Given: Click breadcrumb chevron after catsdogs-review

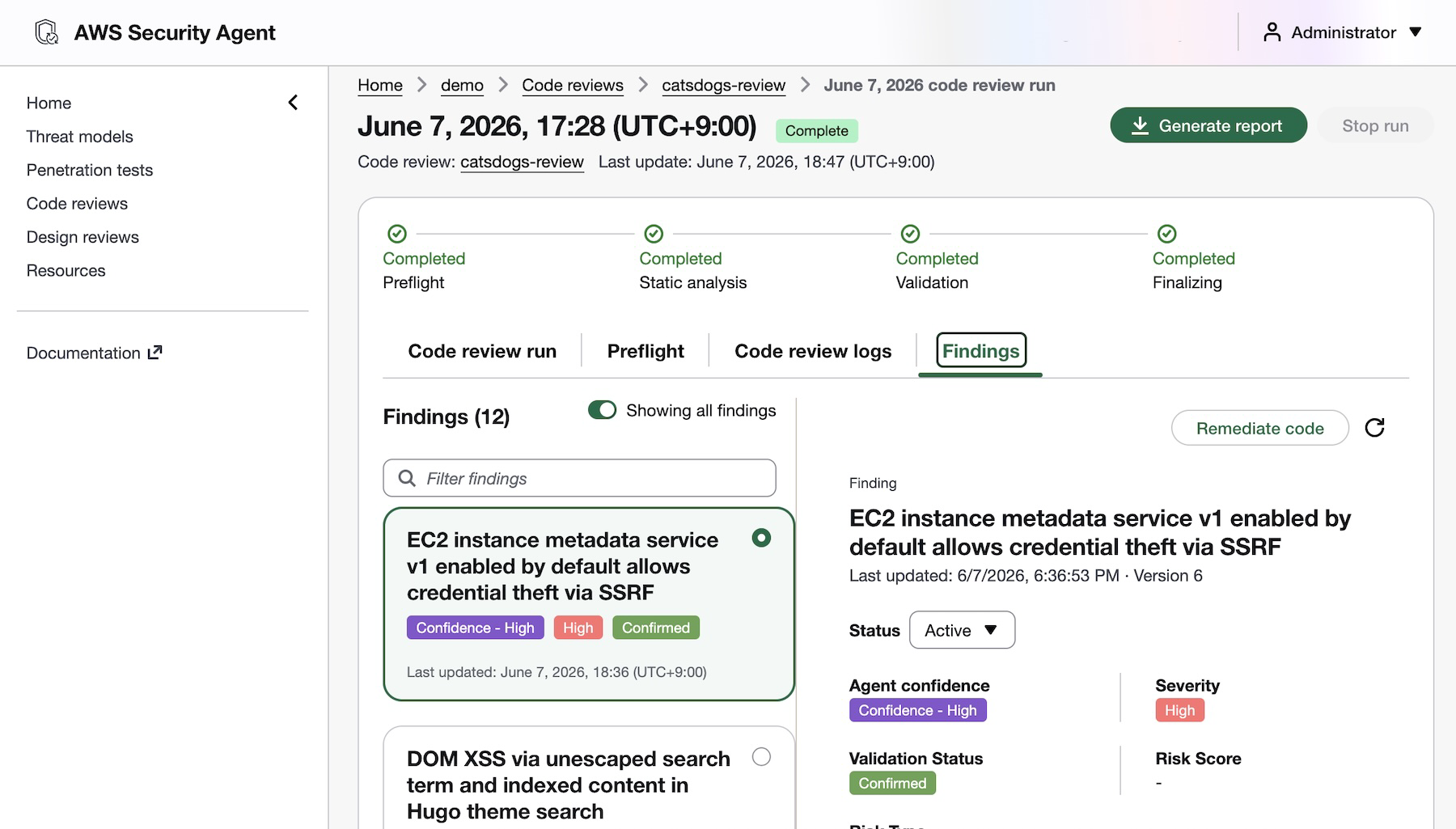Looking at the screenshot, I should point(805,85).
